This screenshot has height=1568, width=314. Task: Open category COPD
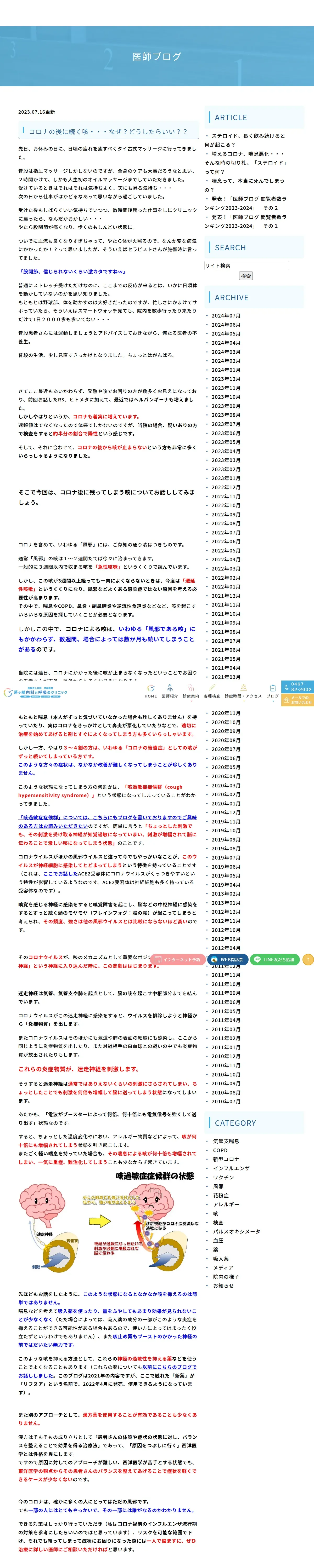tap(220, 1150)
